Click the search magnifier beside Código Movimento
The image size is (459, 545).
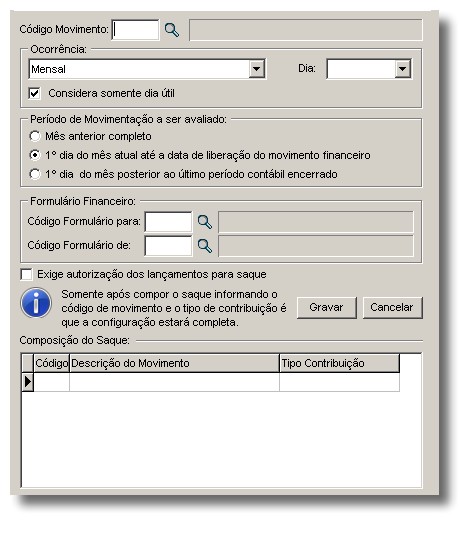tap(172, 30)
